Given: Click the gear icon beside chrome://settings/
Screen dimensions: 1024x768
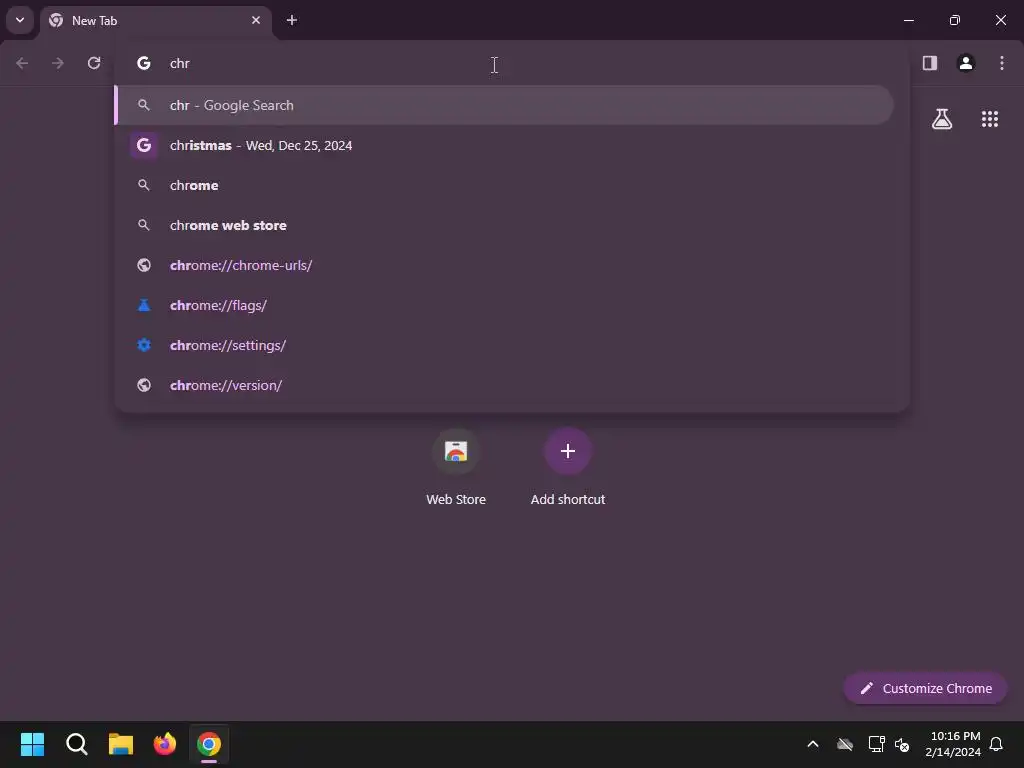Looking at the screenshot, I should [144, 345].
